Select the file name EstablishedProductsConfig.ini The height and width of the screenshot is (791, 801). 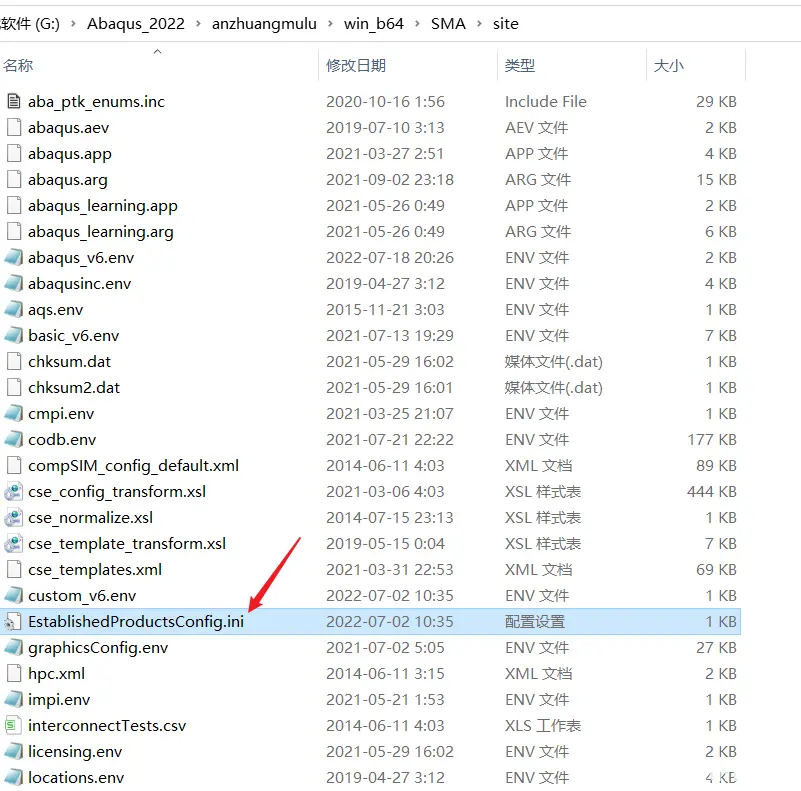pos(136,621)
